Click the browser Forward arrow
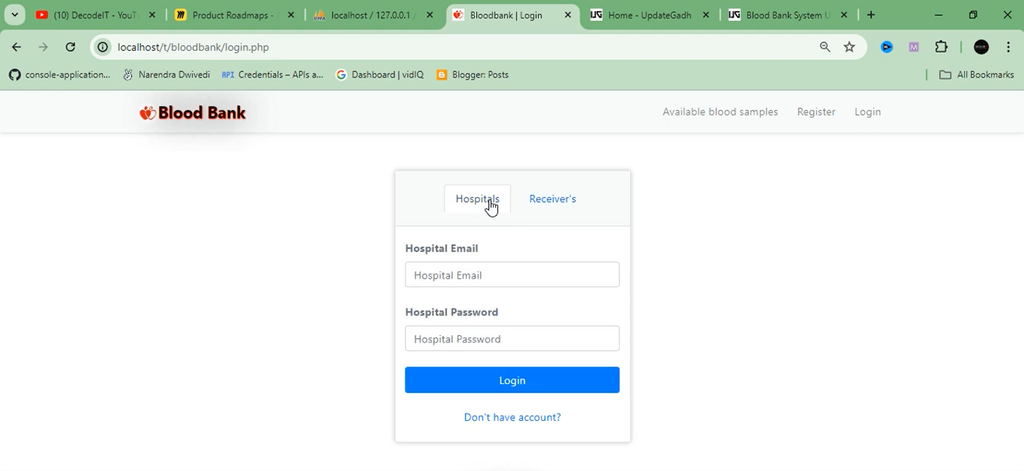The width and height of the screenshot is (1024, 471). pos(43,47)
